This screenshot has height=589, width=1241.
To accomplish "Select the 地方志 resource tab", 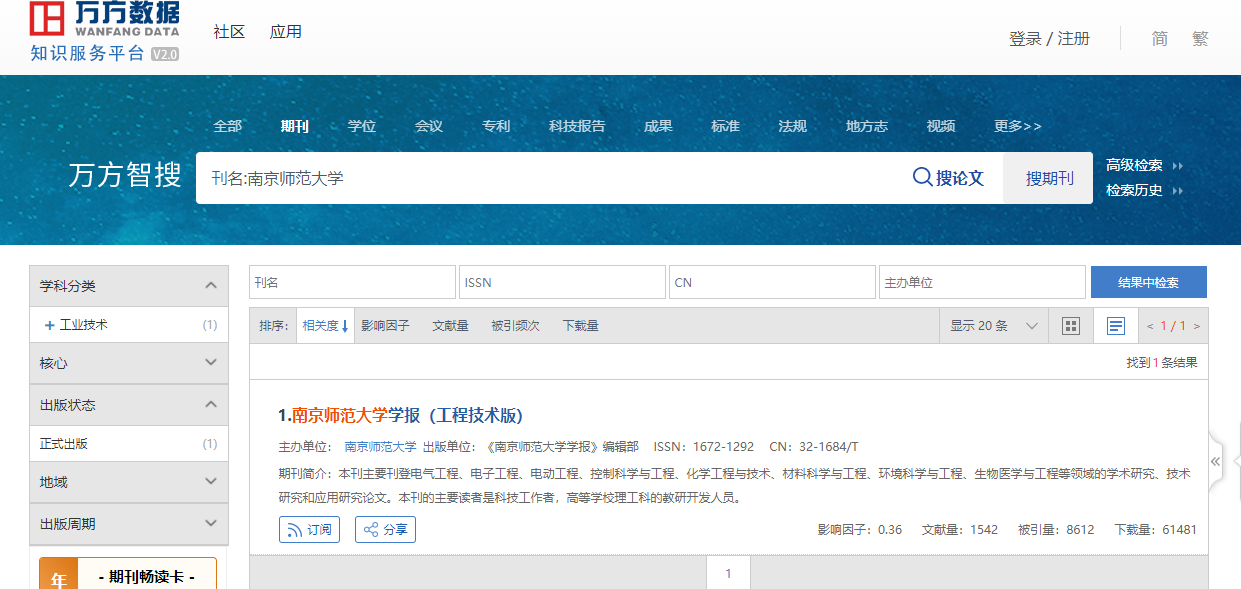I will 866,126.
